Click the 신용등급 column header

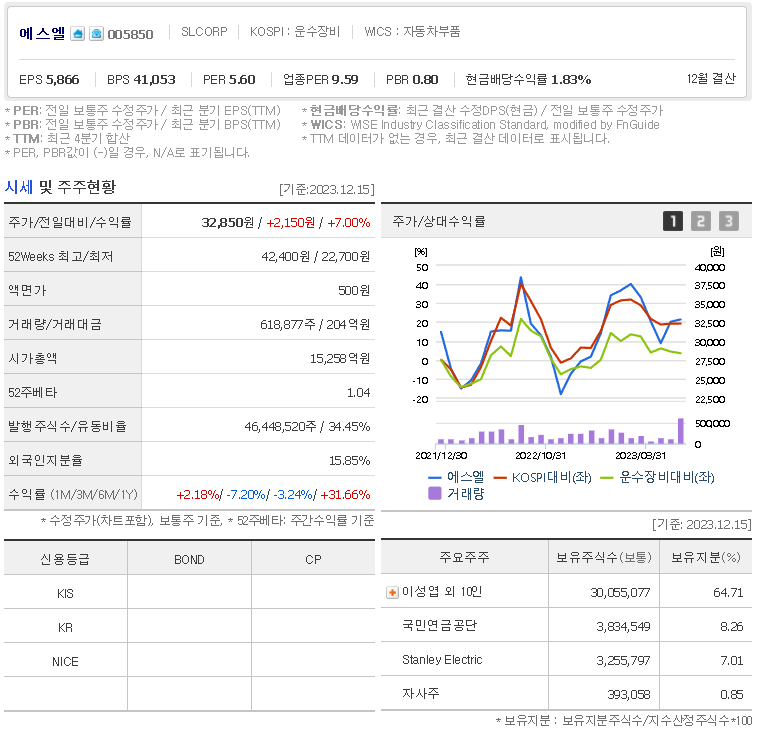[65, 559]
